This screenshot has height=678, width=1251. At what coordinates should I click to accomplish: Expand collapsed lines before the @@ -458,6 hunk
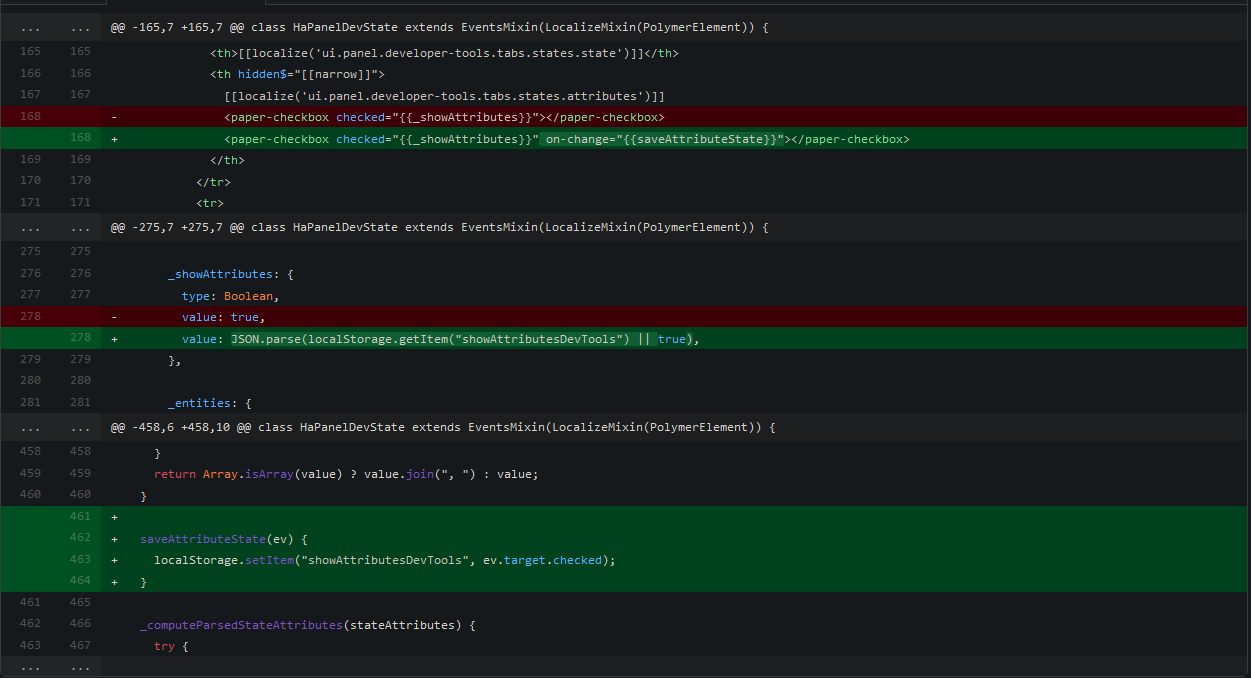(x=50, y=428)
